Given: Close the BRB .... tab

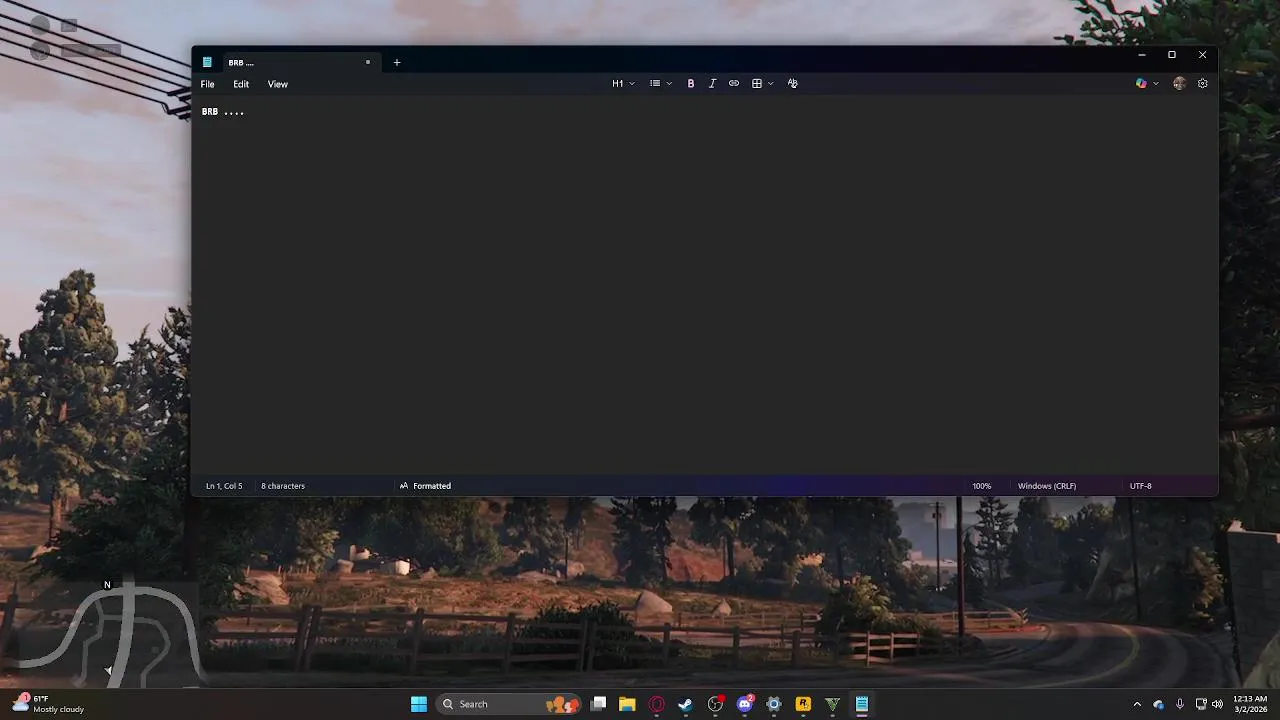Looking at the screenshot, I should pyautogui.click(x=368, y=62).
